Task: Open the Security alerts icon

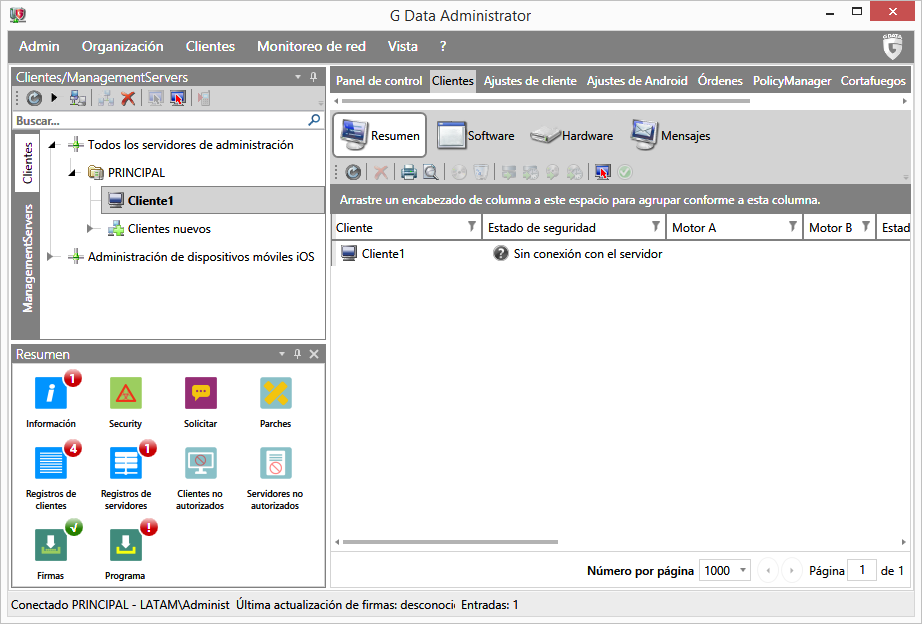Action: tap(125, 395)
